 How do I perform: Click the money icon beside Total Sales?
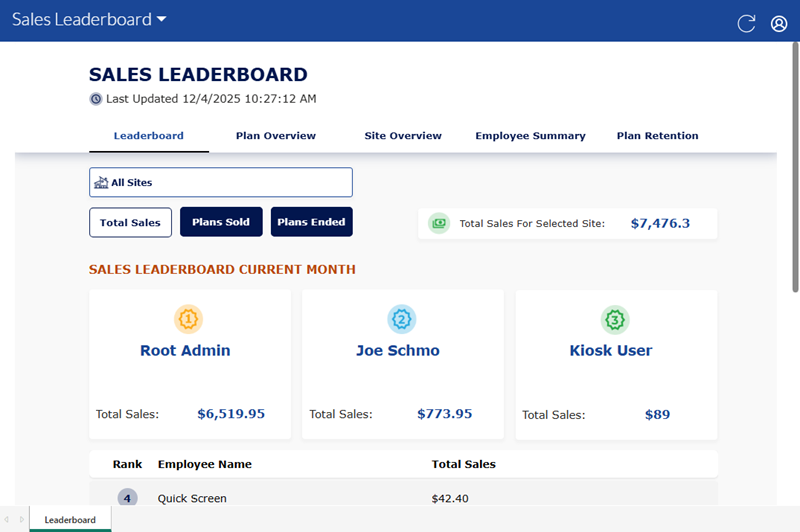(x=439, y=223)
